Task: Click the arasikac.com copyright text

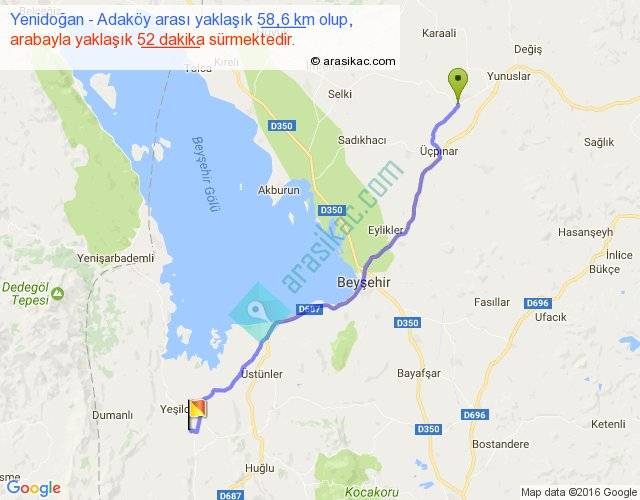Action: pyautogui.click(x=353, y=61)
